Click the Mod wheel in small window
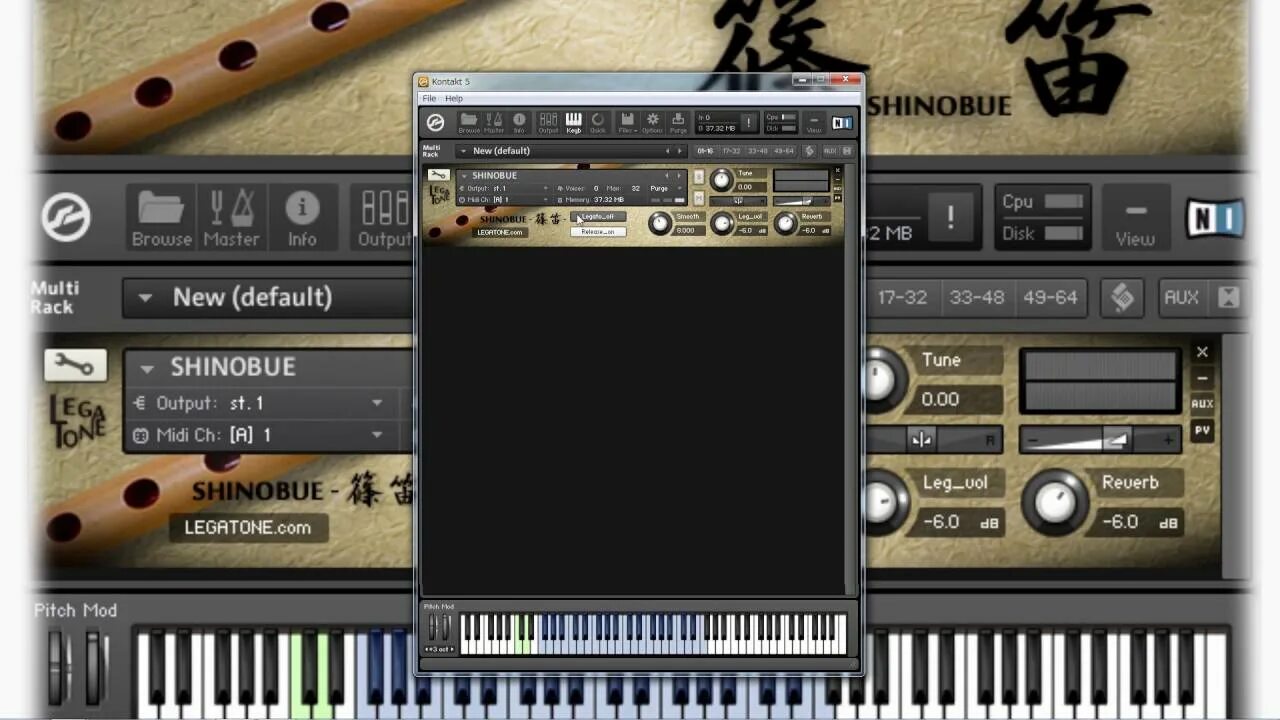This screenshot has height=720, width=1280. point(445,627)
